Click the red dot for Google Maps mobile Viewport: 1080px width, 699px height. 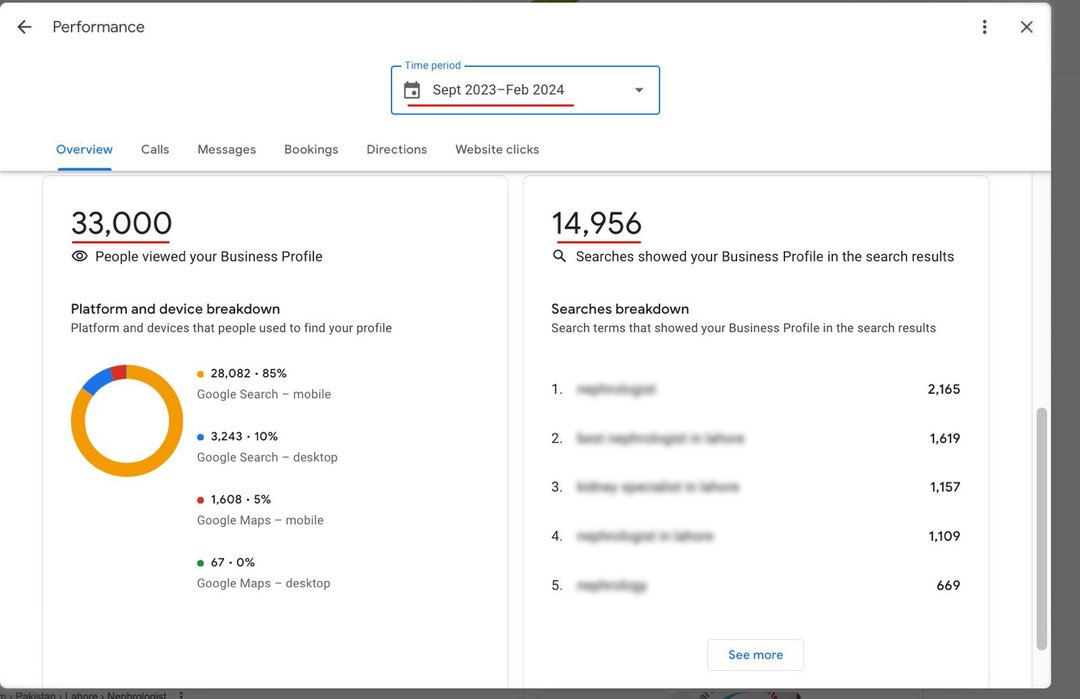(x=200, y=500)
